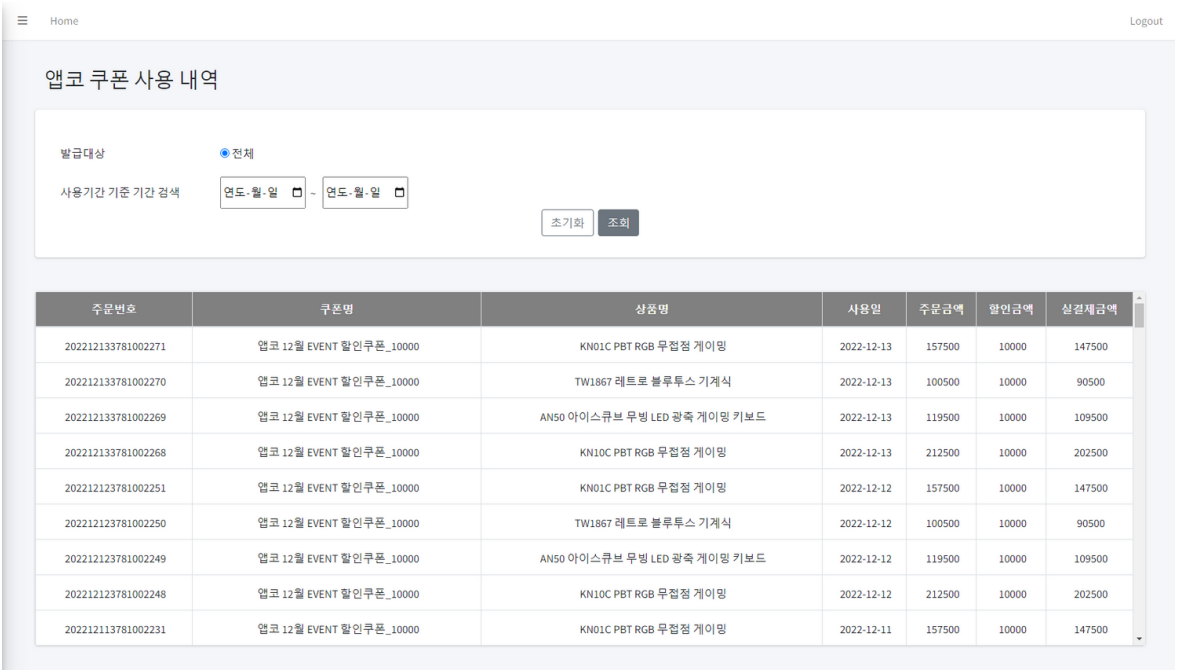Click the 할인금액 column header
Screen dimensions: 1177x672
pyautogui.click(x=1011, y=309)
